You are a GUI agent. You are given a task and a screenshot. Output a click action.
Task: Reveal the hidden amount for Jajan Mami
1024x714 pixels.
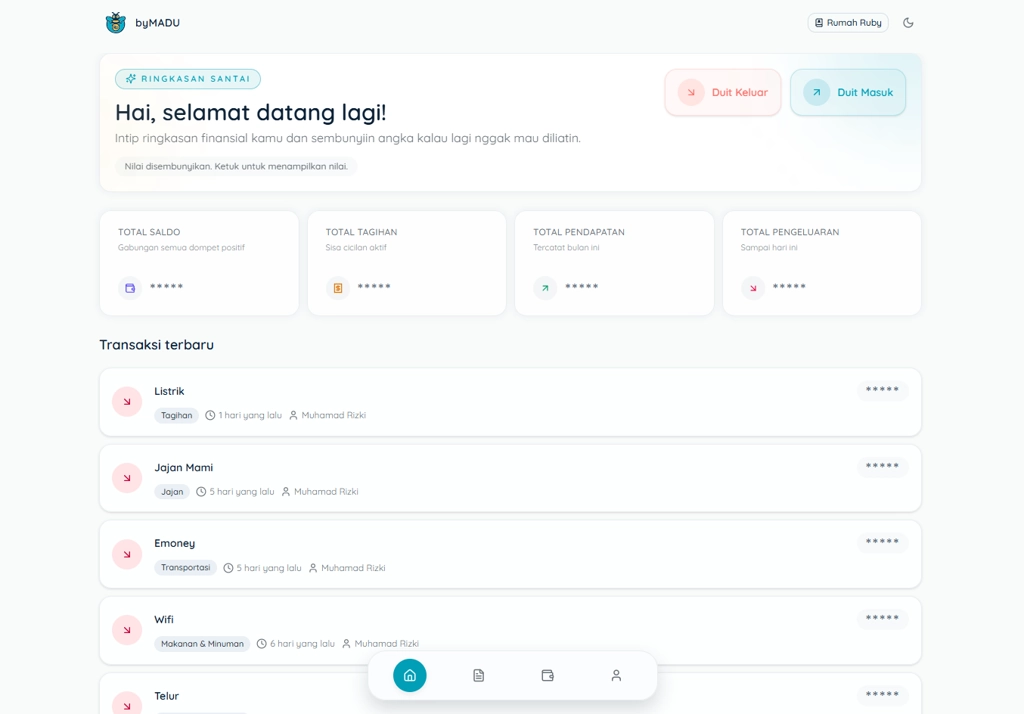pos(882,466)
